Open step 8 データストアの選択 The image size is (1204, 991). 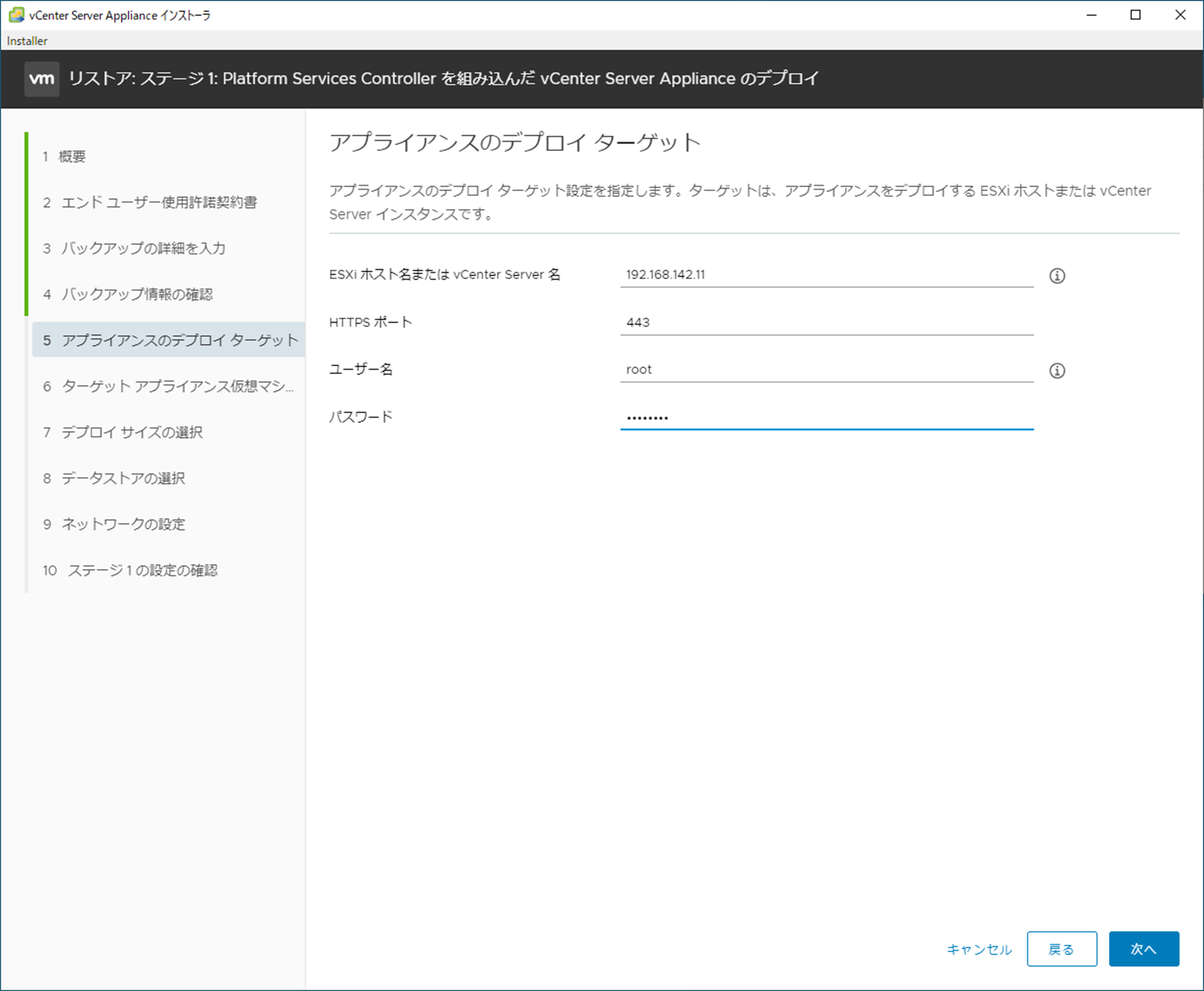123,478
